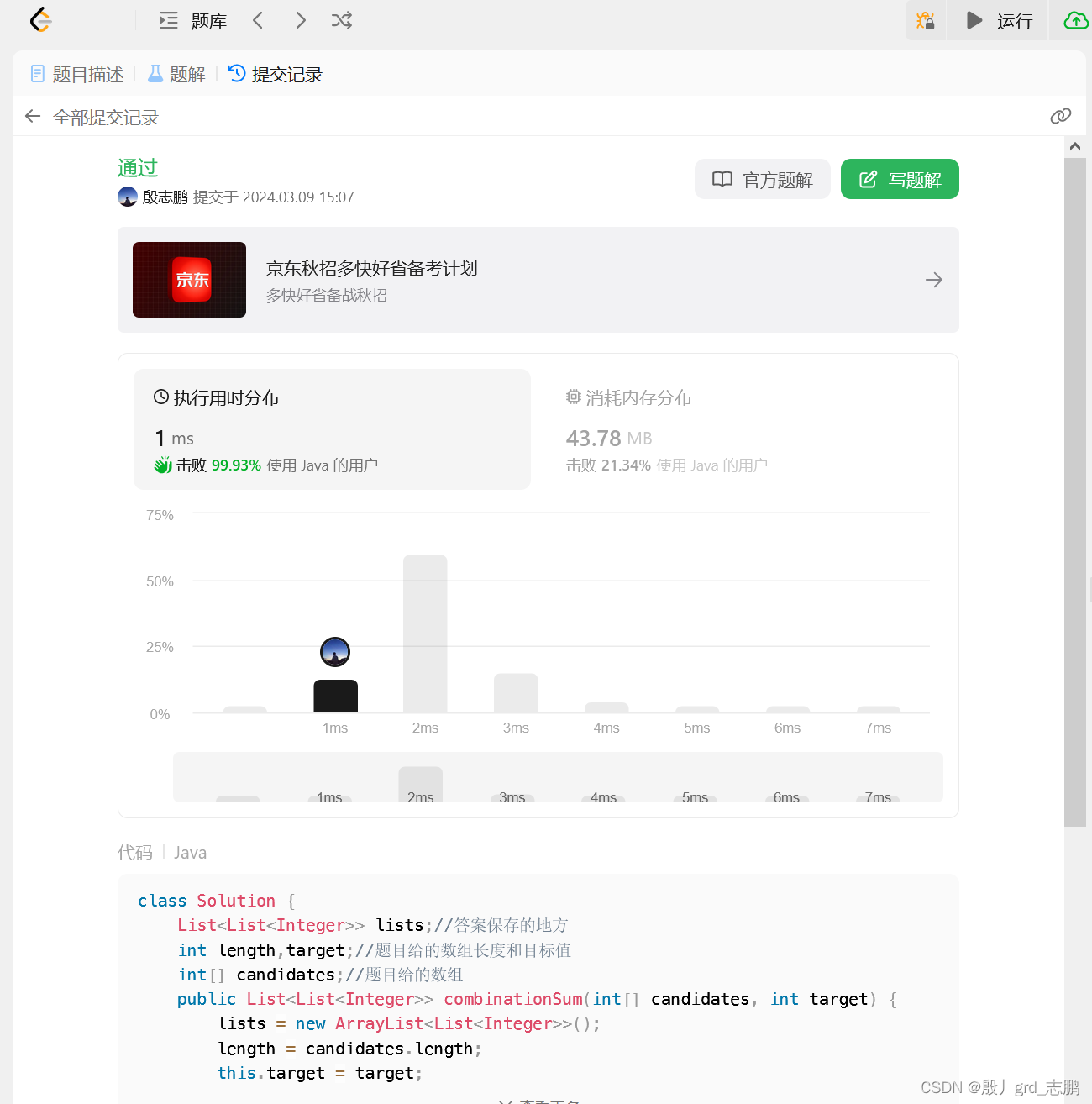
Task: Select 执行用时分布 runtime panel
Action: 332,429
